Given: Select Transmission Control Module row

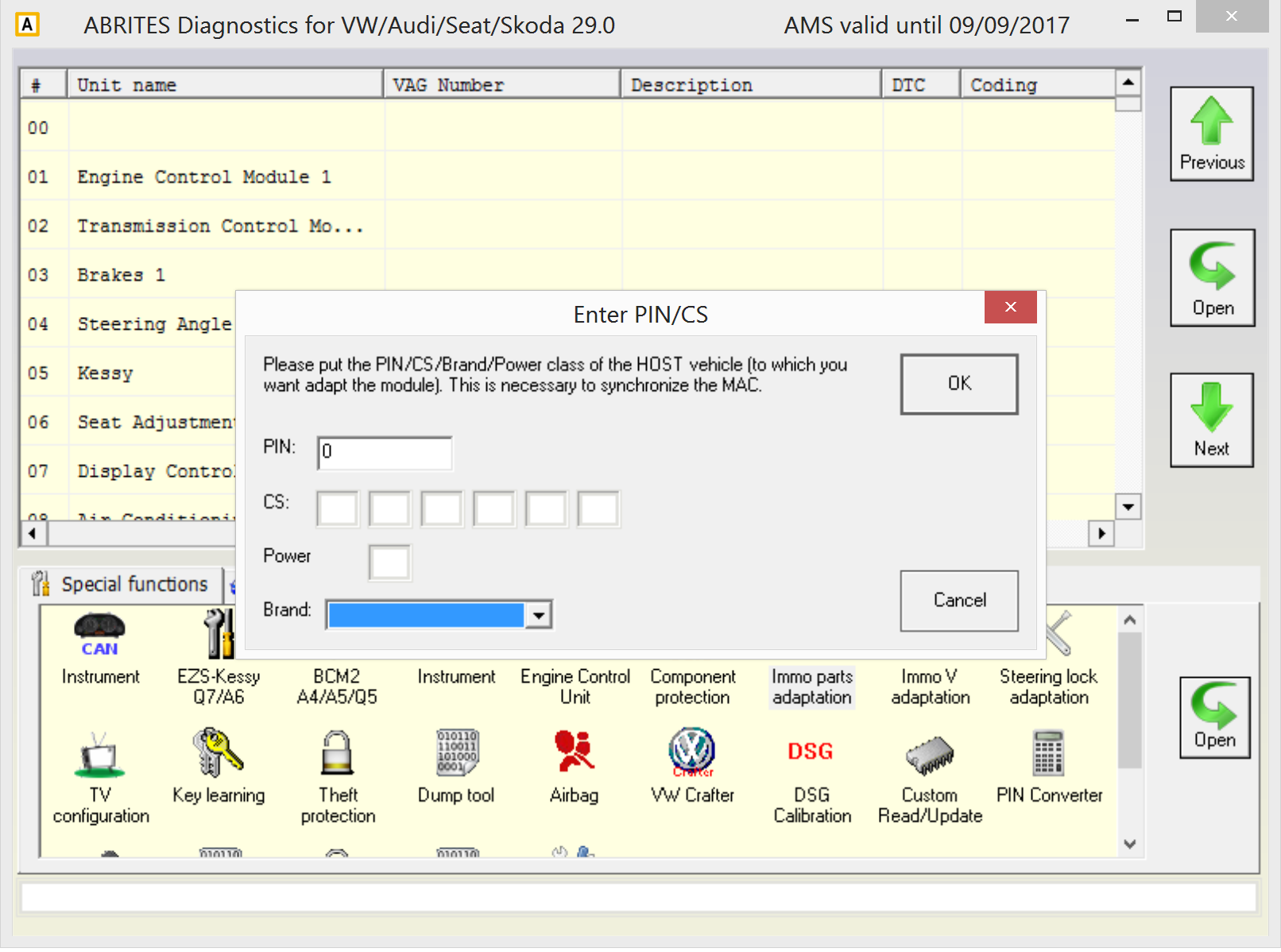Looking at the screenshot, I should coord(567,226).
